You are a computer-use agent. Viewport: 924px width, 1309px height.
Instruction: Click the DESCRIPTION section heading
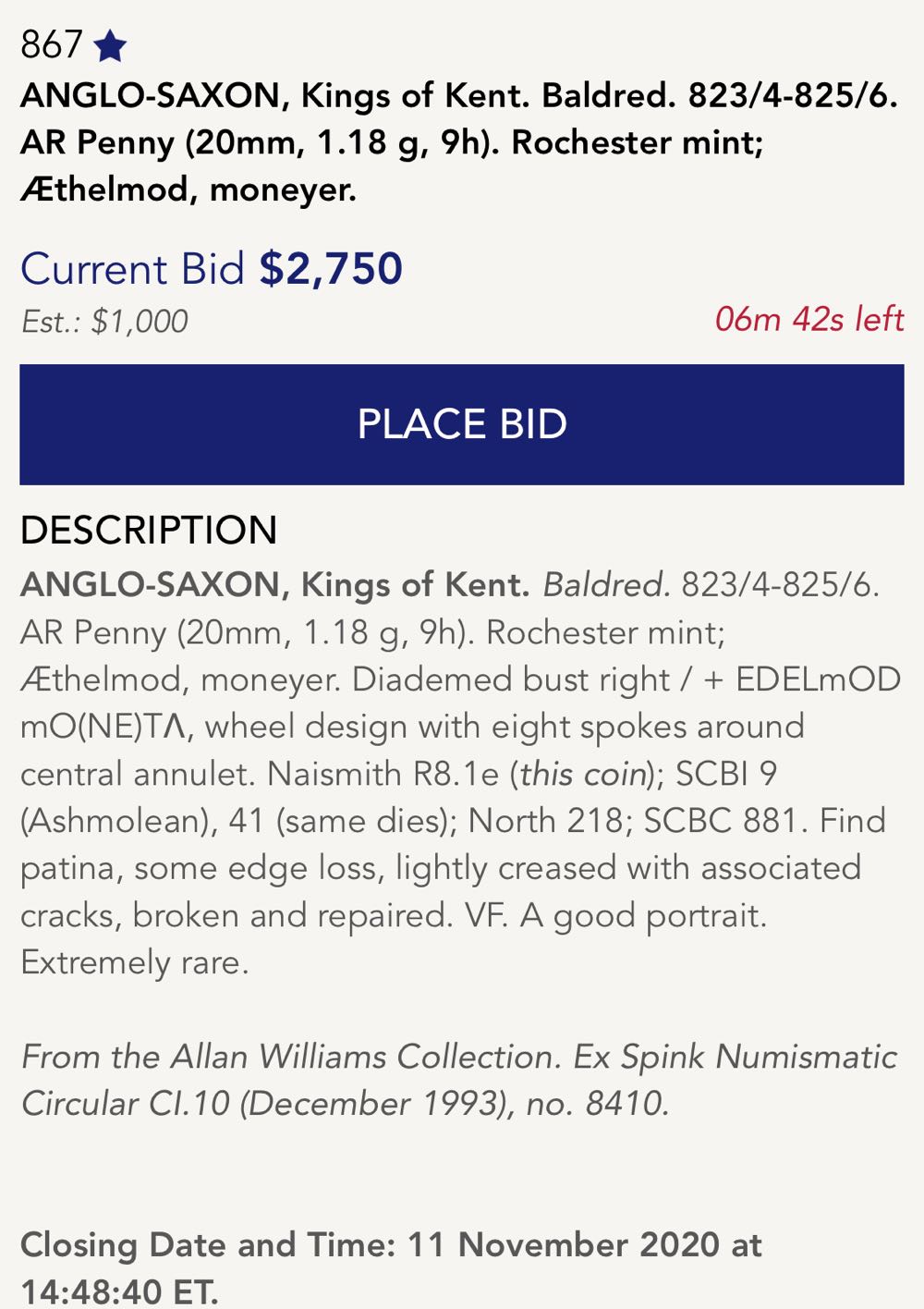(149, 531)
